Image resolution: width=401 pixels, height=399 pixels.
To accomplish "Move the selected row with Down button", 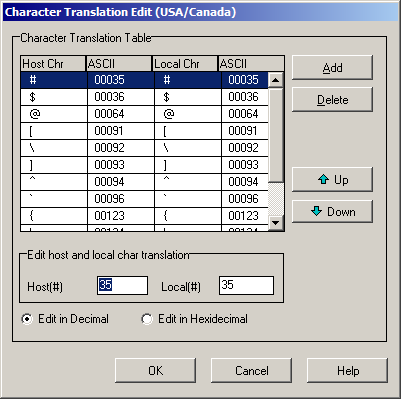I will [x=332, y=212].
